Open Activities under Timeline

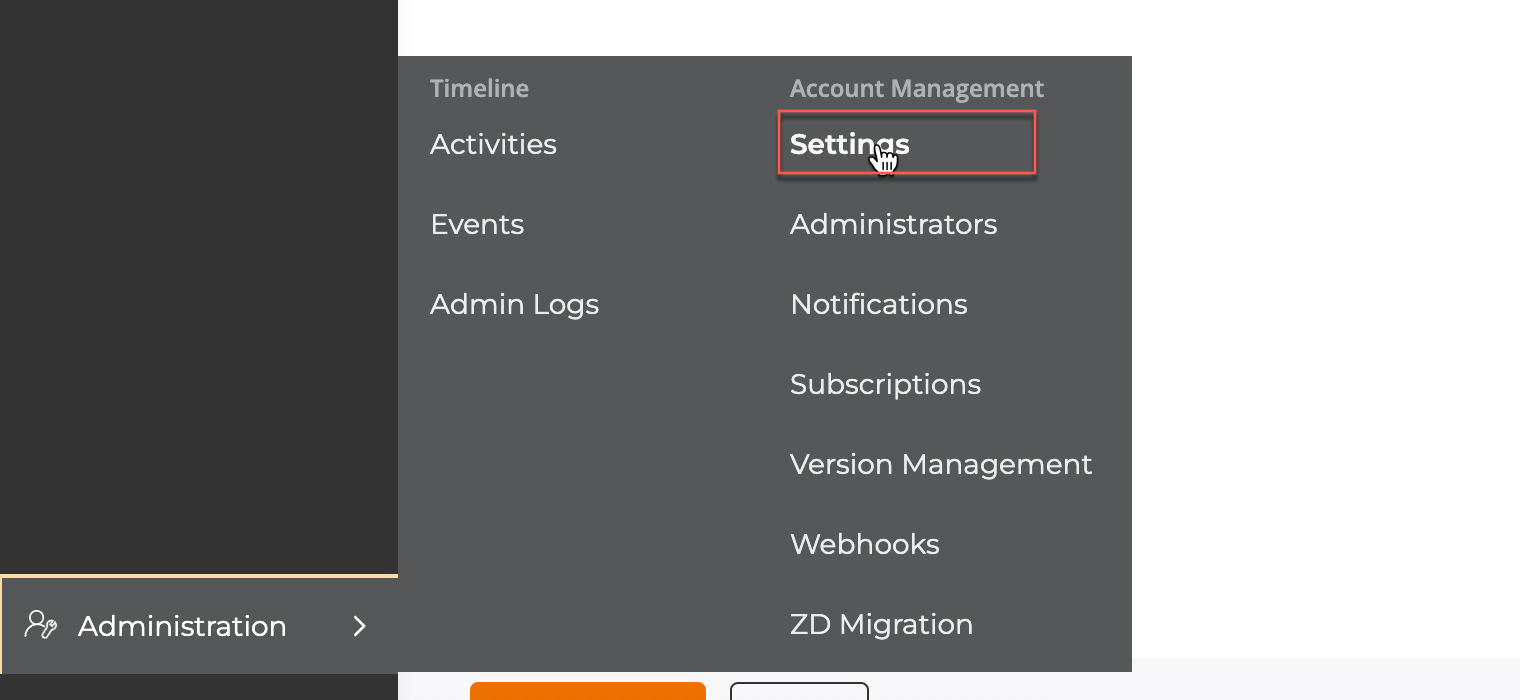[493, 144]
